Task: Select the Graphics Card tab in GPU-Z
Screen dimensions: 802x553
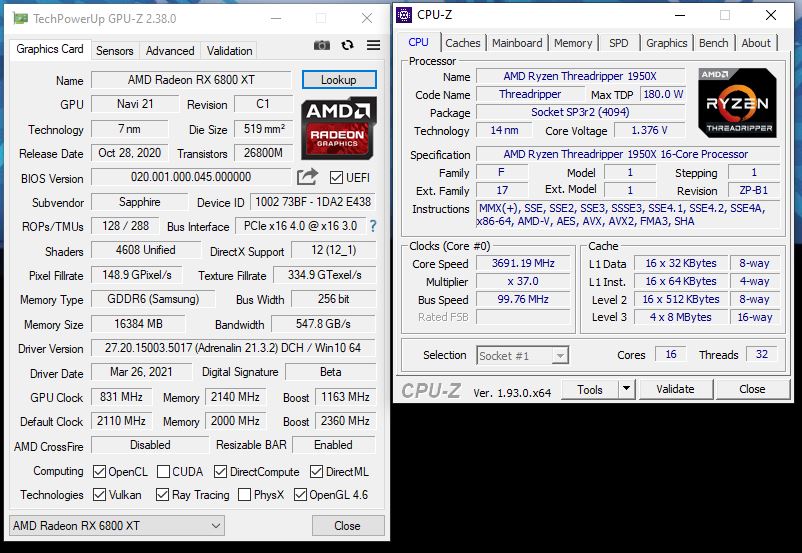Action: point(50,49)
